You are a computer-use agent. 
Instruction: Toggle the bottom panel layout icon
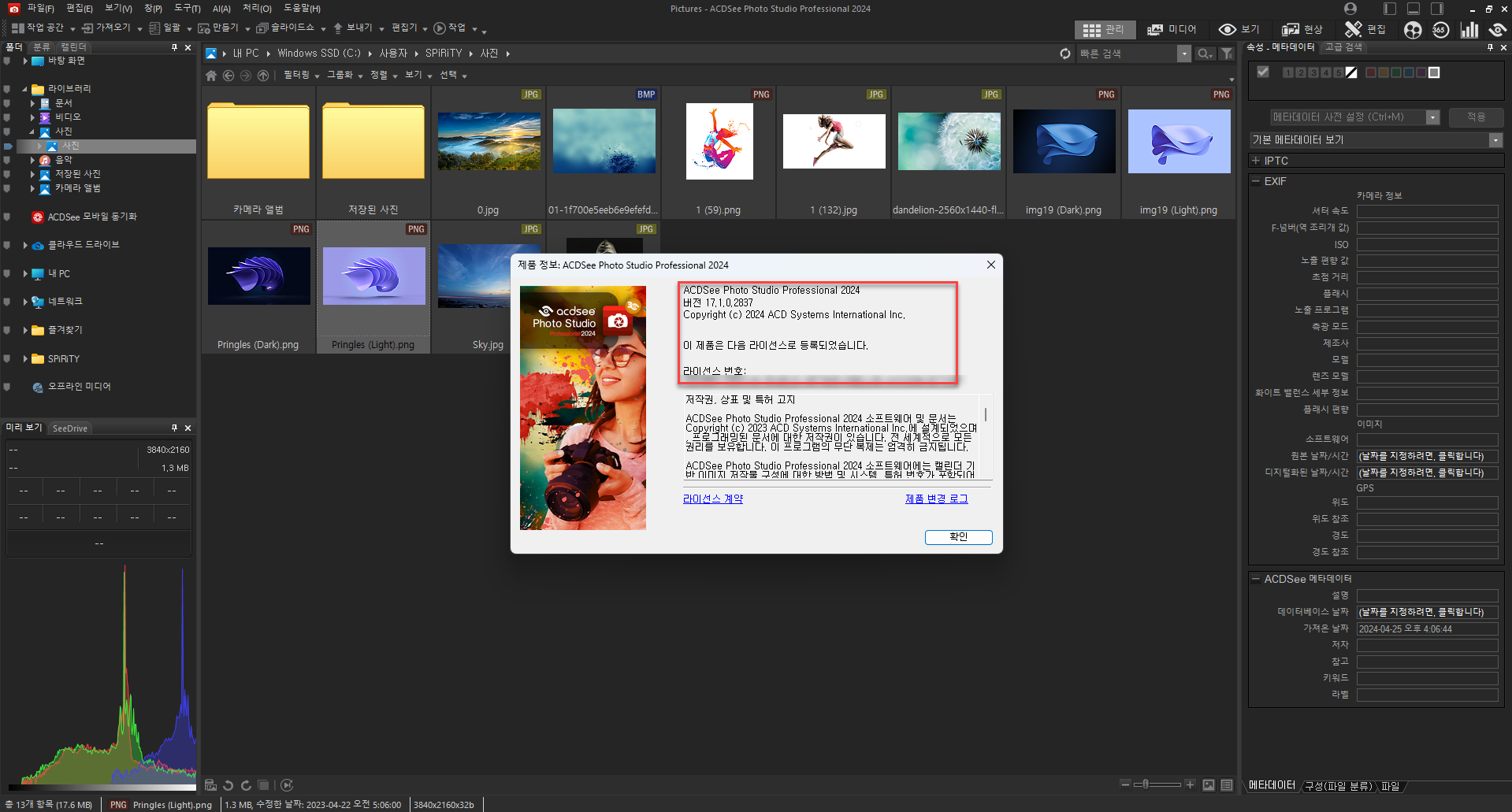1414,9
